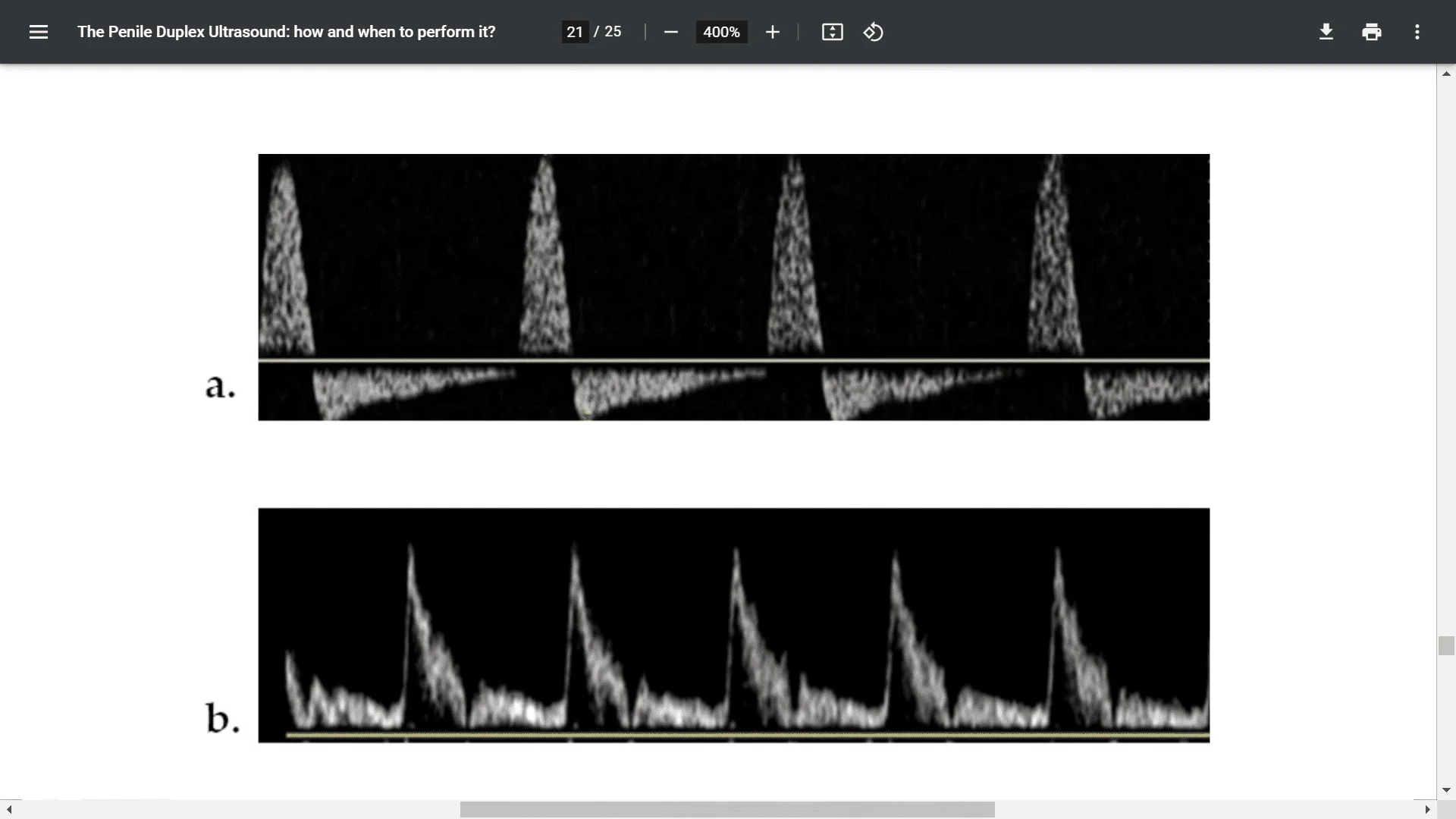Click Doppler waveform image labeled a
1456x819 pixels.
tap(733, 287)
